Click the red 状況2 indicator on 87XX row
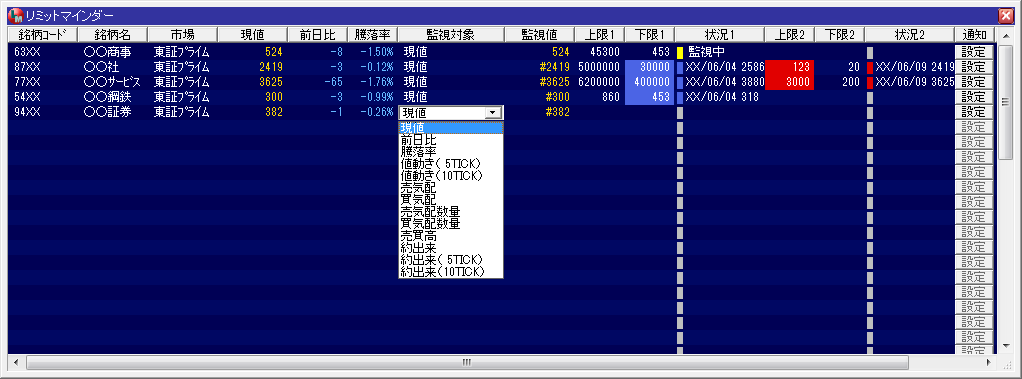 click(x=869, y=67)
